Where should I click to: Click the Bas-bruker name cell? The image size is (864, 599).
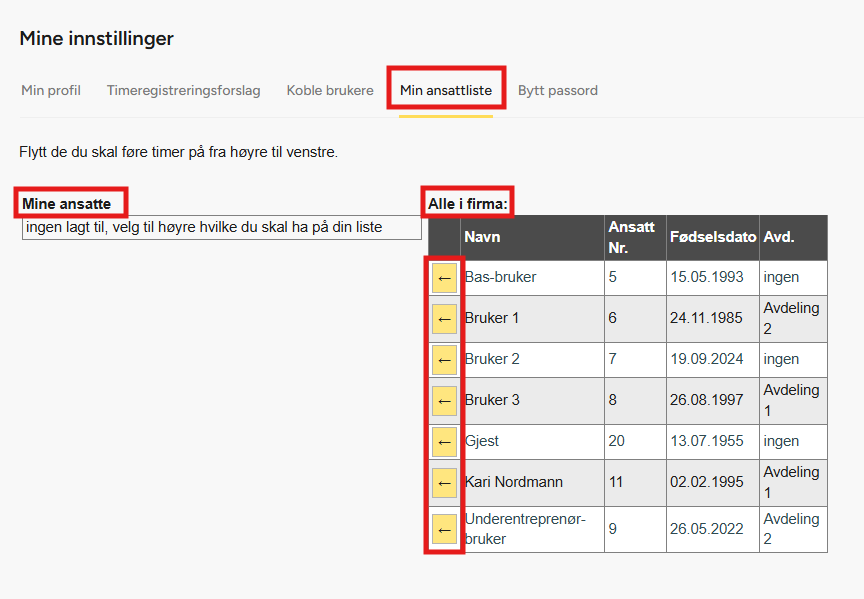(501, 278)
